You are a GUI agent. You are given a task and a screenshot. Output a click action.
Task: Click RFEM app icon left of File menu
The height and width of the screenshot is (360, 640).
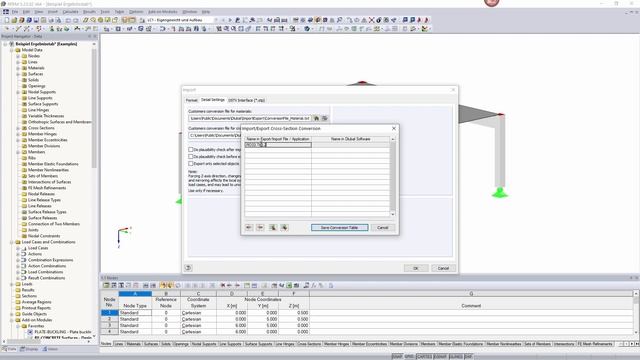point(6,12)
